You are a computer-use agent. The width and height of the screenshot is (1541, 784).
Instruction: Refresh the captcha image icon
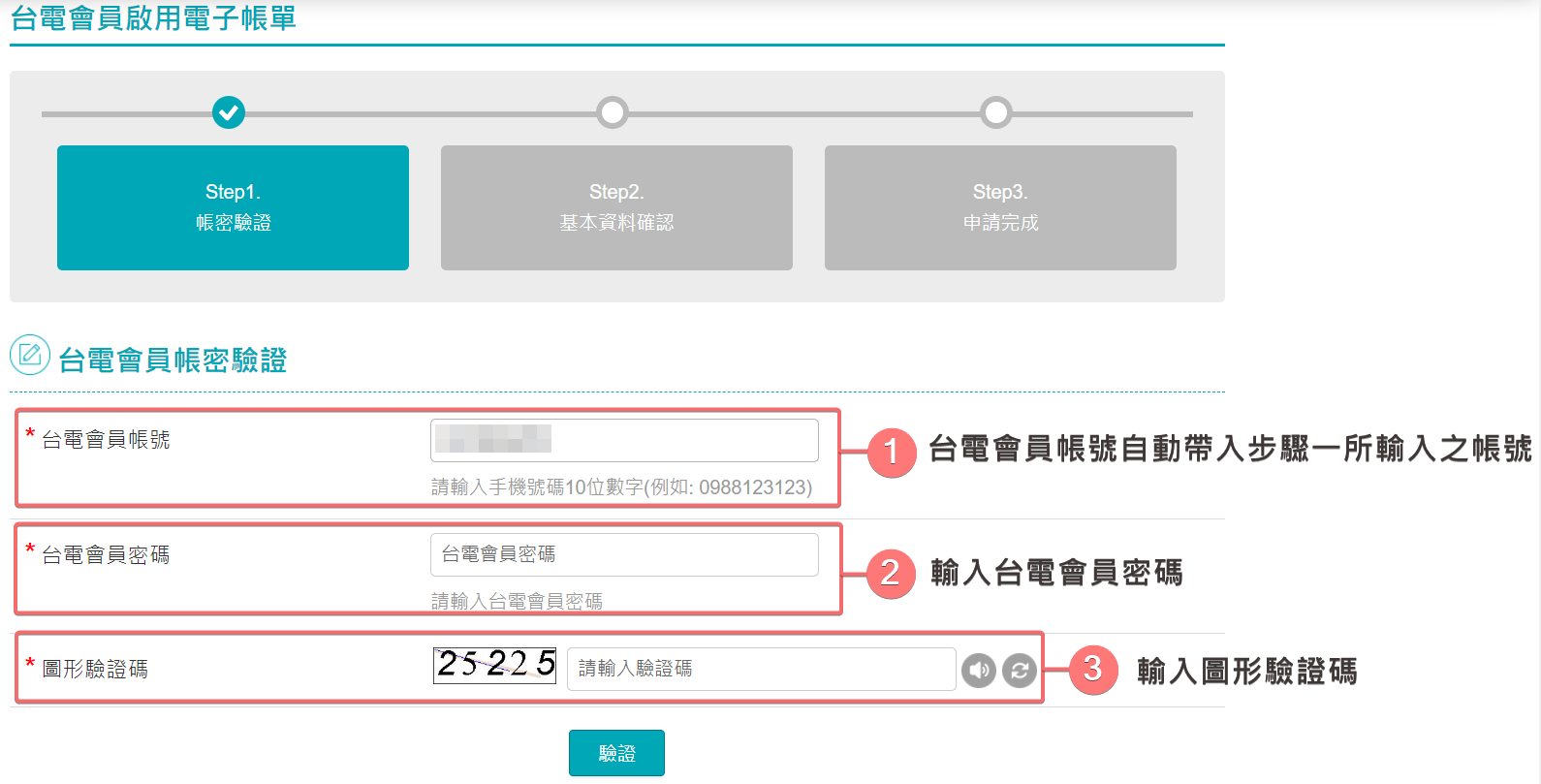pos(1020,670)
